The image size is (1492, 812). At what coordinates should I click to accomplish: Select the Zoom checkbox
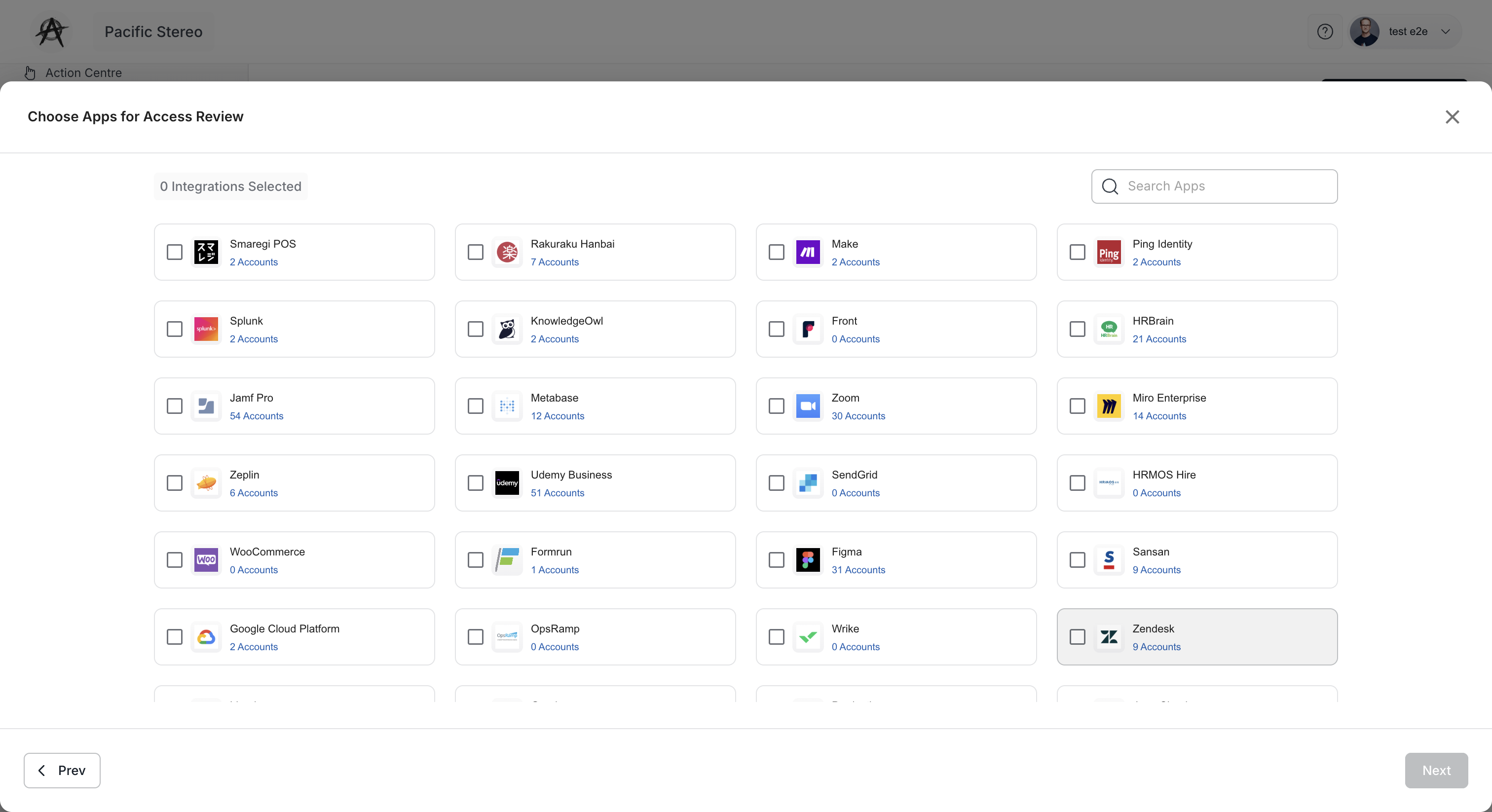[776, 406]
